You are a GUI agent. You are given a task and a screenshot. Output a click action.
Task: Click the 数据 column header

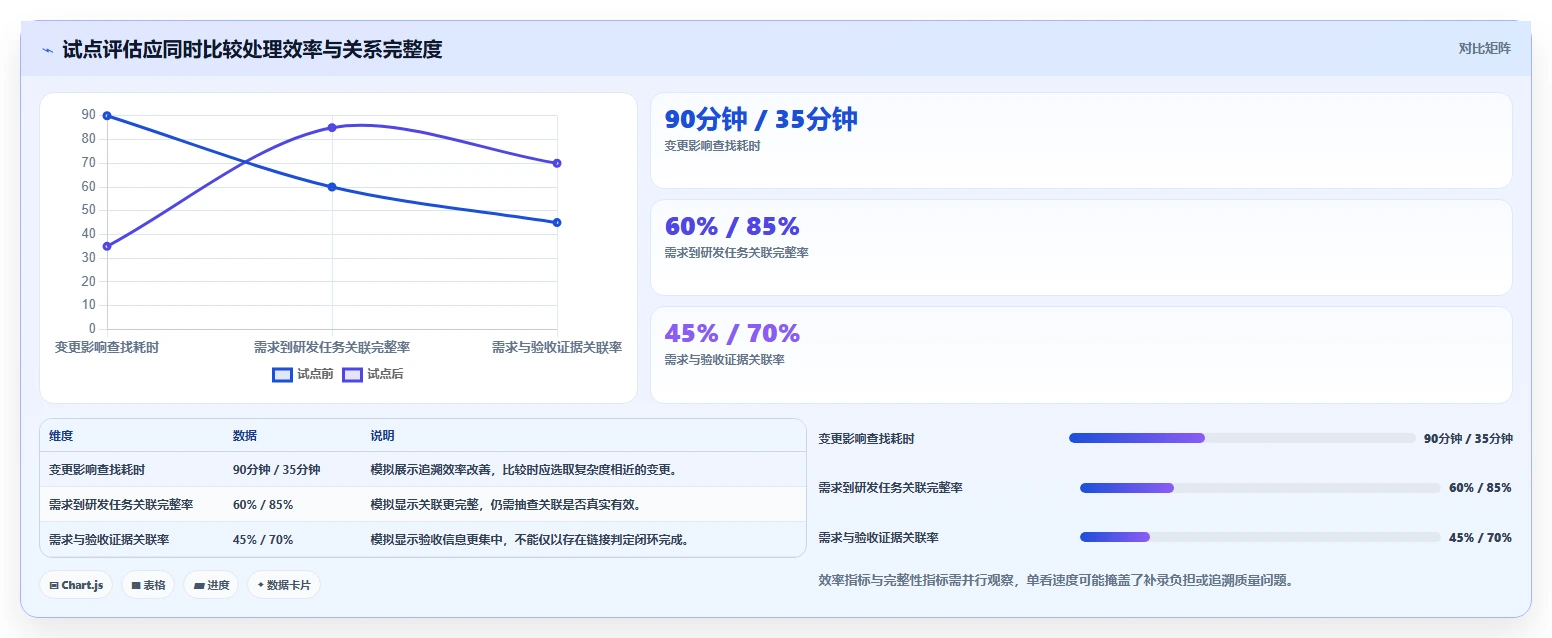(x=245, y=436)
